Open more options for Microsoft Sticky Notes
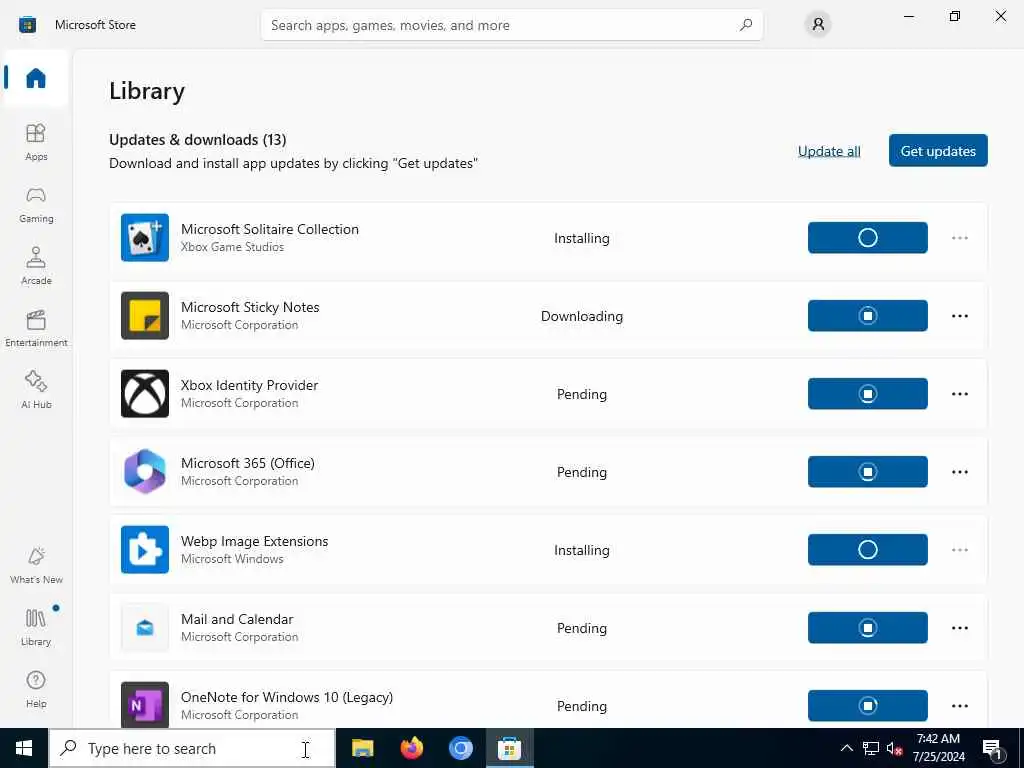Image resolution: width=1024 pixels, height=768 pixels. point(959,315)
